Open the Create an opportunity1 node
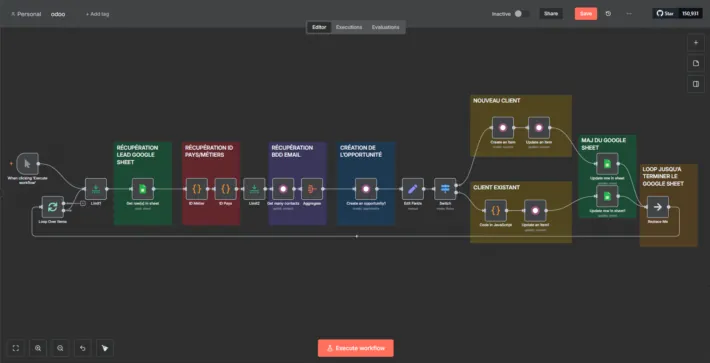This screenshot has height=363, width=710. pyautogui.click(x=366, y=189)
